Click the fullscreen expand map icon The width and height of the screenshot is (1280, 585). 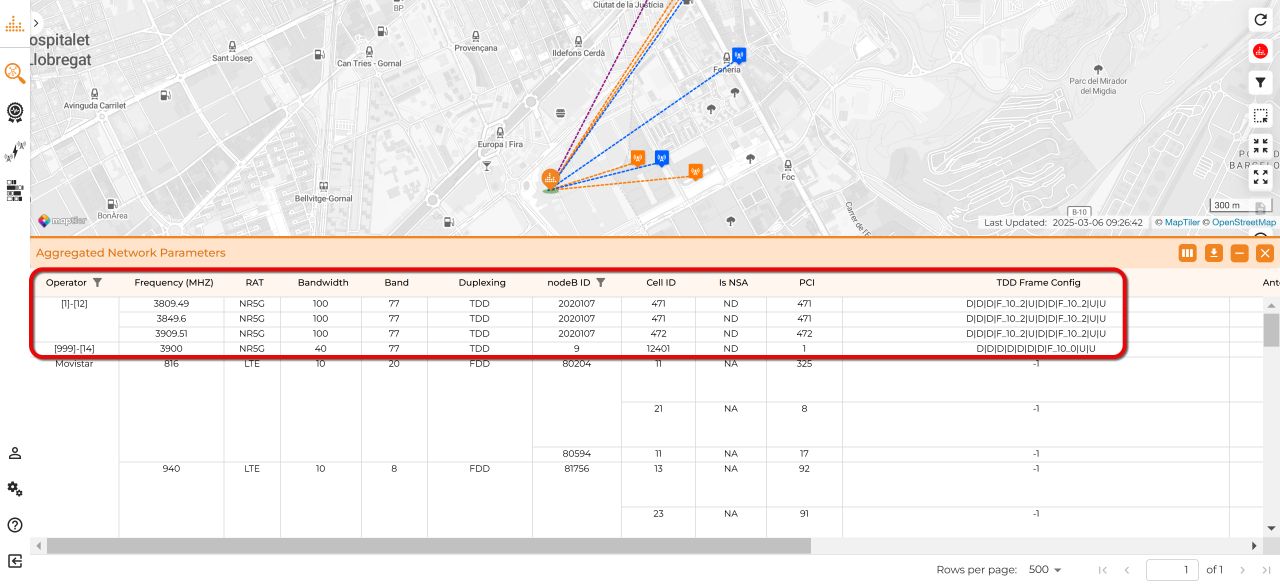pyautogui.click(x=1260, y=177)
